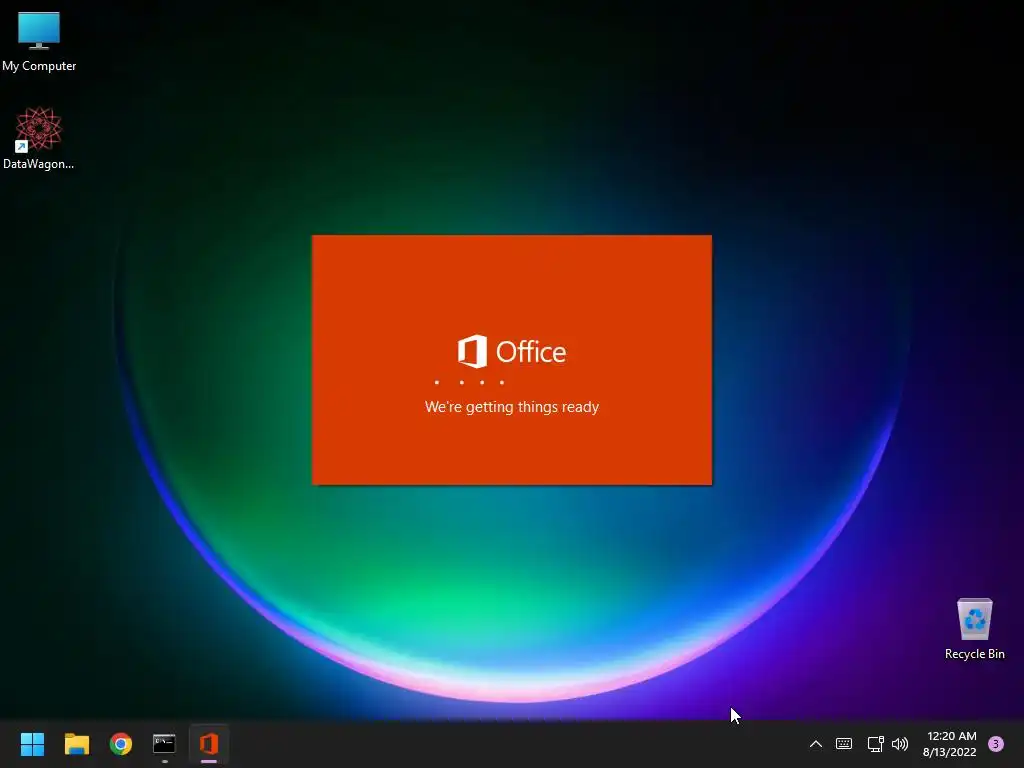Screen dimensions: 1024x768
Task: Open the touch keyboard tray icon
Action: point(844,744)
